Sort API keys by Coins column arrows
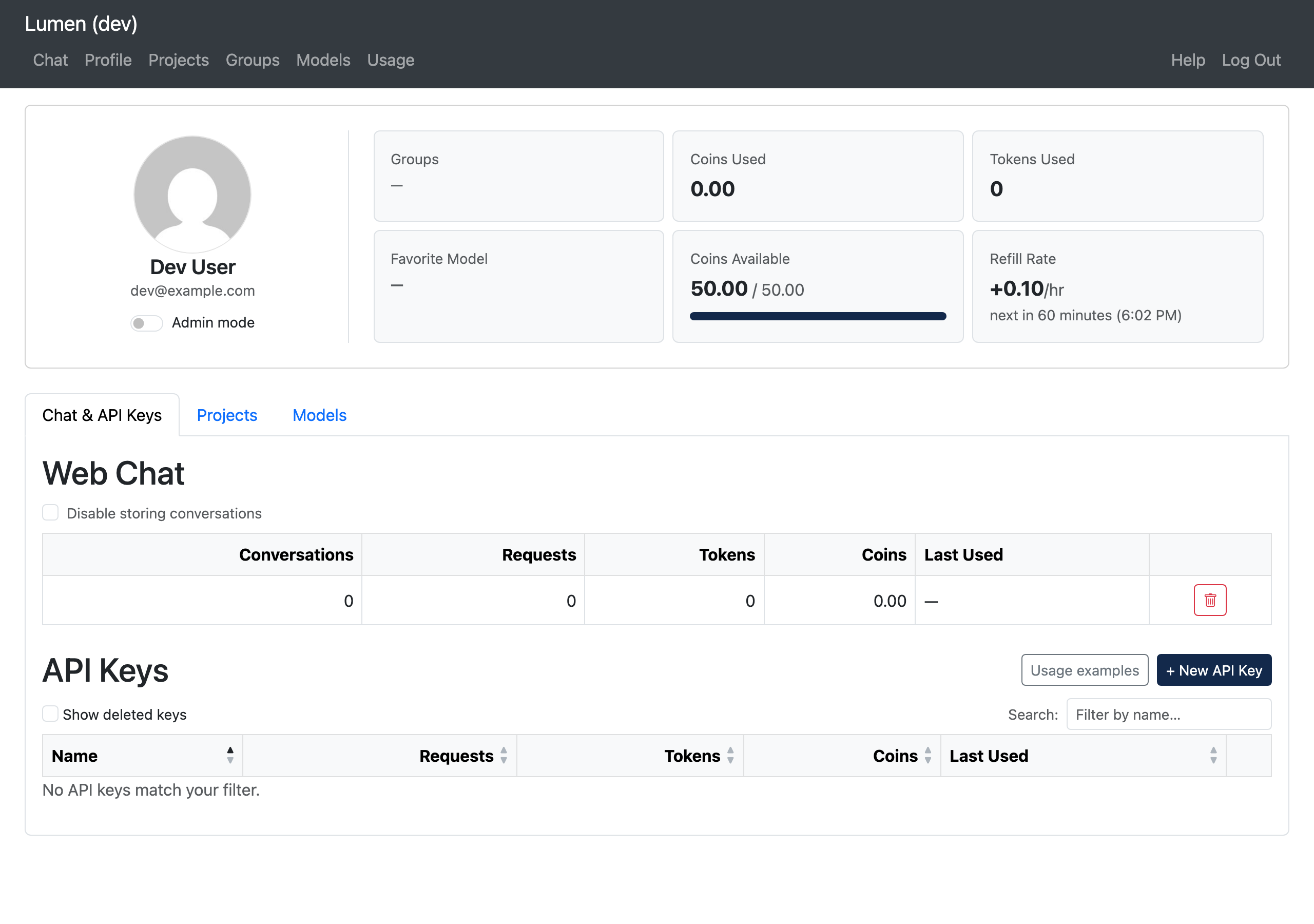 click(x=927, y=756)
